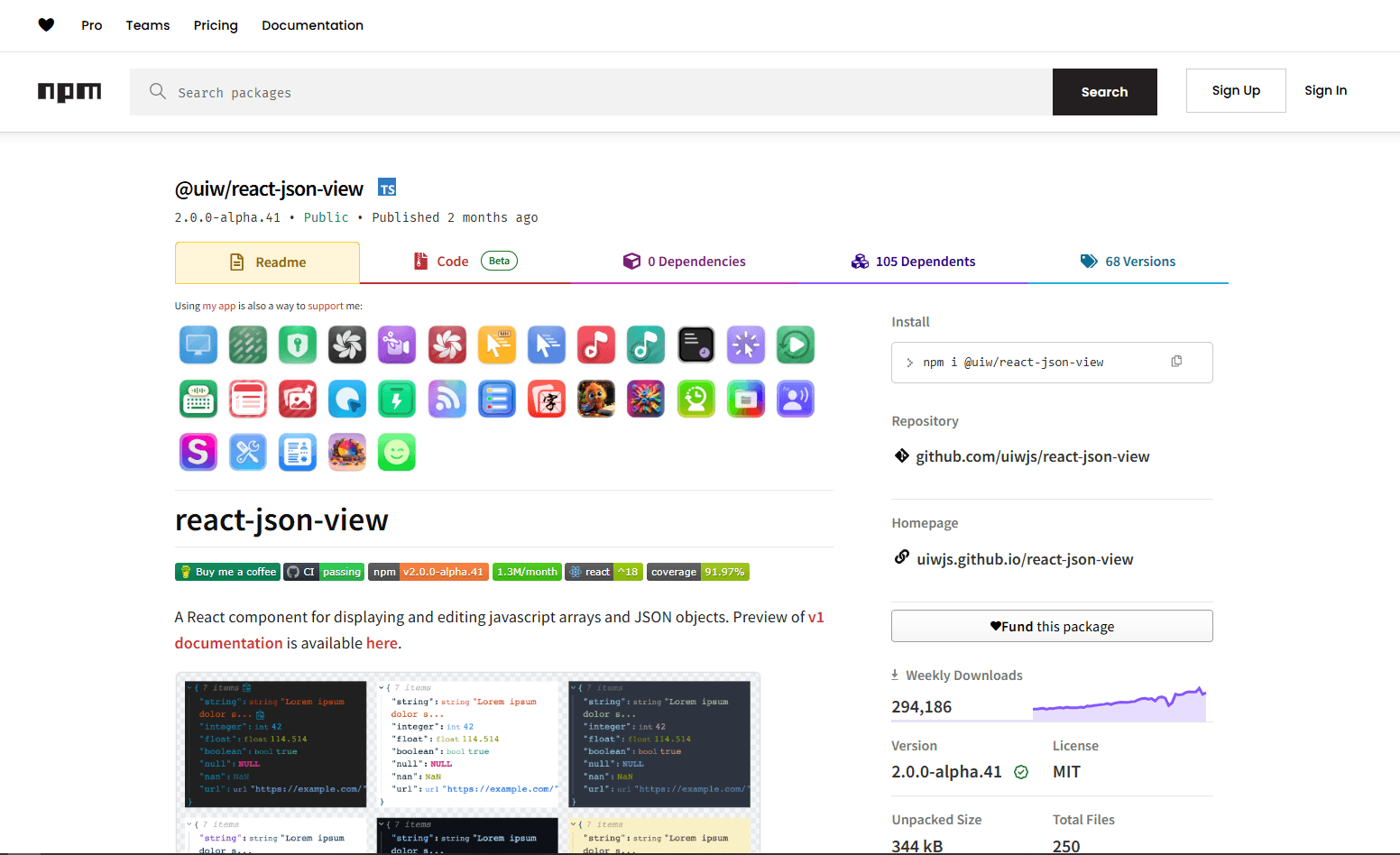Switch to the Code tab

[451, 261]
